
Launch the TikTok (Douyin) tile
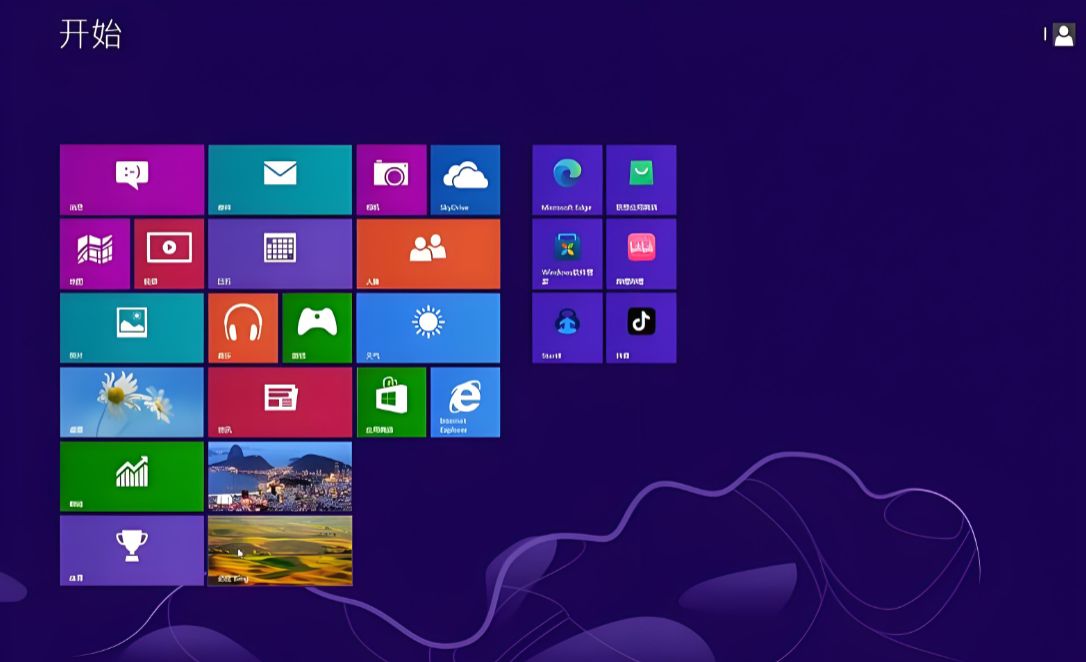pos(641,328)
